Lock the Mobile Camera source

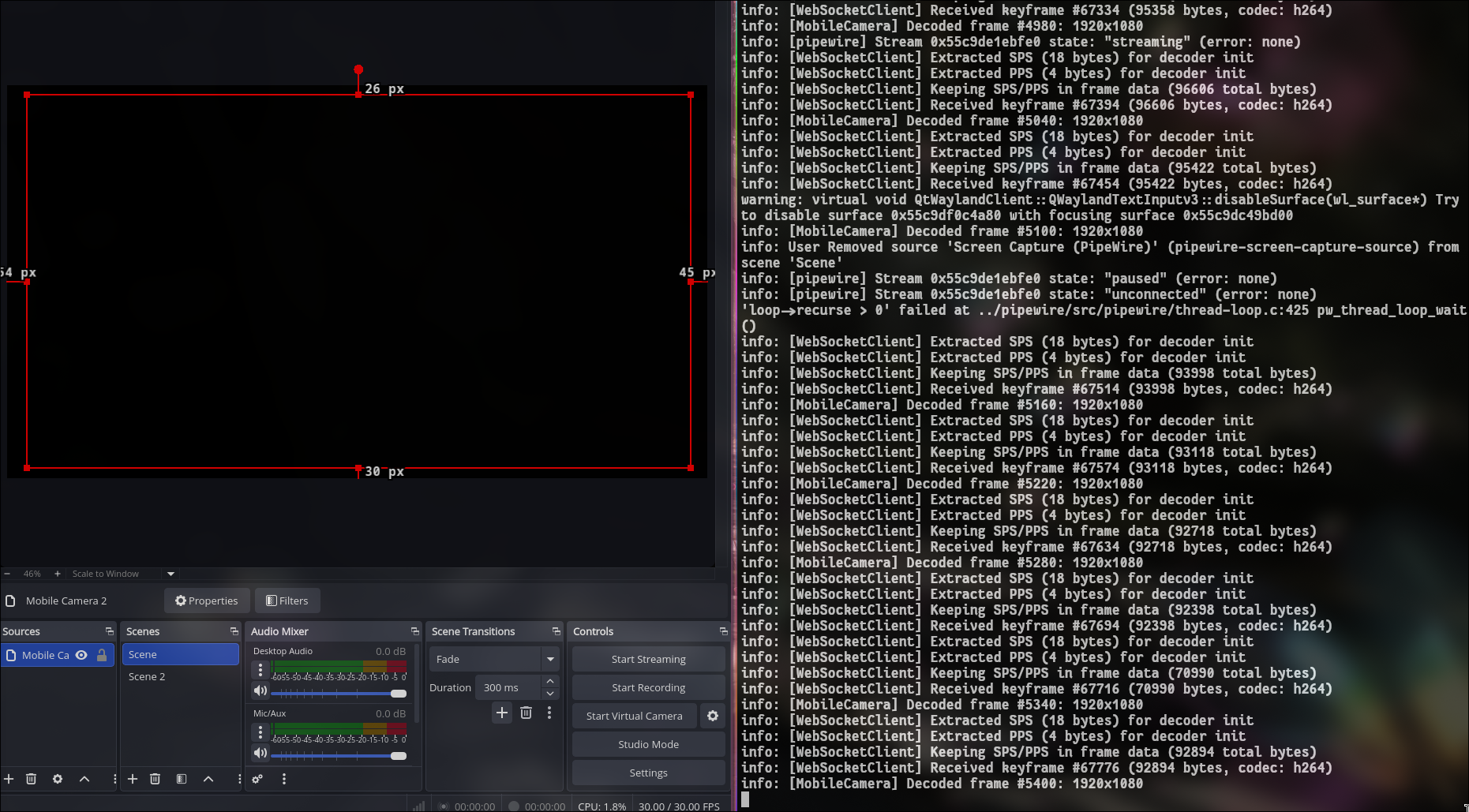click(x=103, y=654)
